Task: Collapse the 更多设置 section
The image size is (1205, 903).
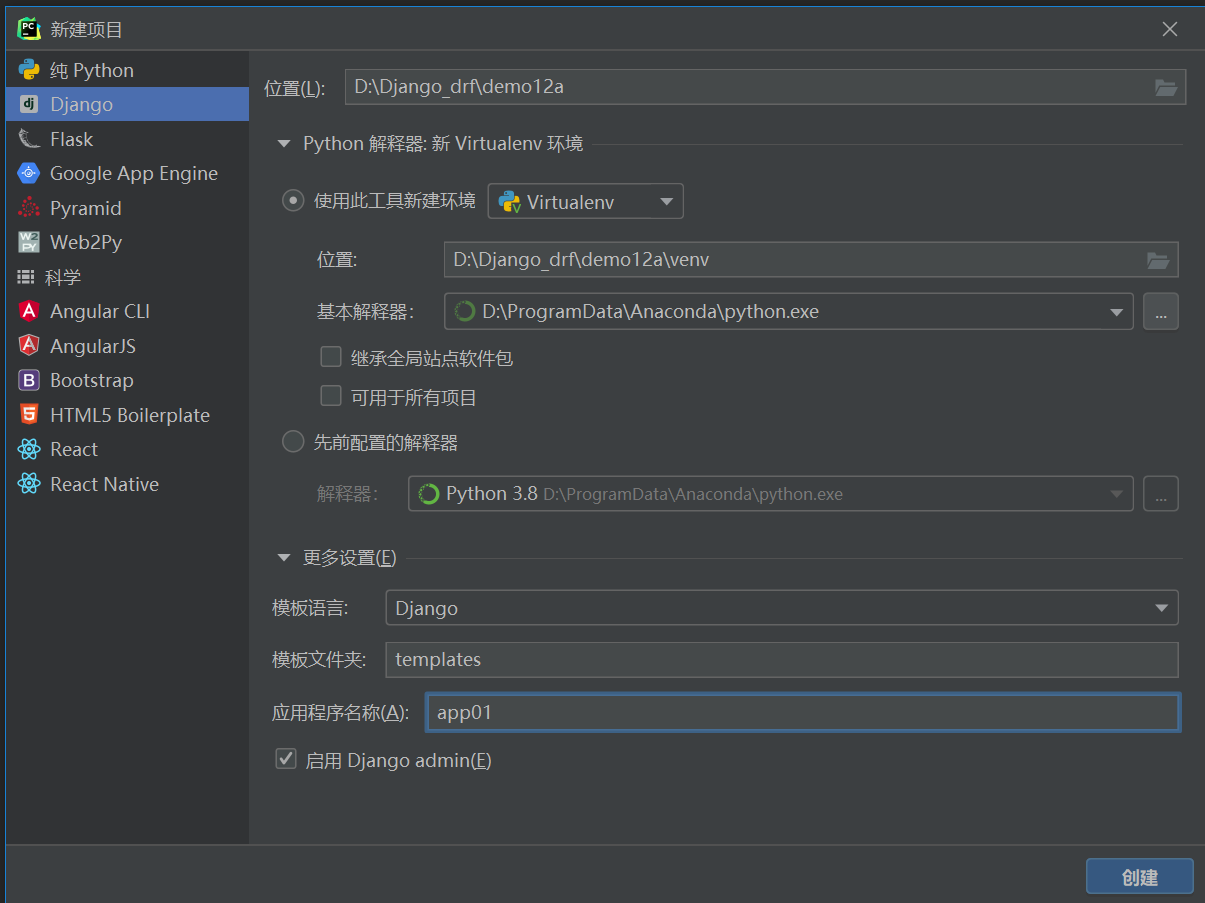Action: 284,557
